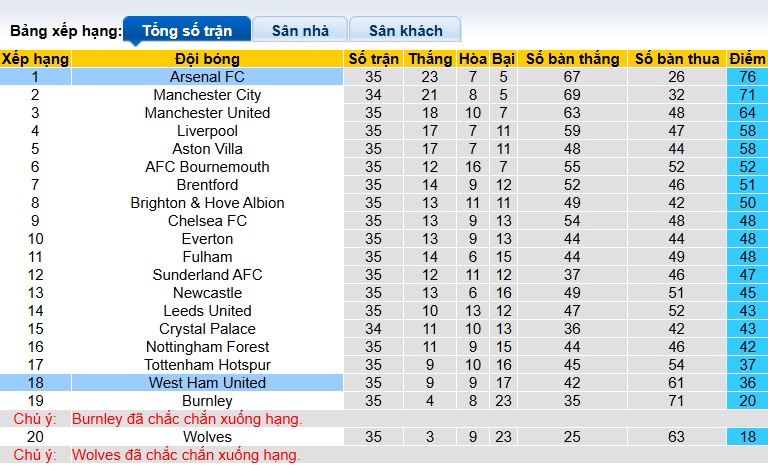The height and width of the screenshot is (465, 768).
Task: Click the Xếp hạng column header
Action: pos(35,59)
